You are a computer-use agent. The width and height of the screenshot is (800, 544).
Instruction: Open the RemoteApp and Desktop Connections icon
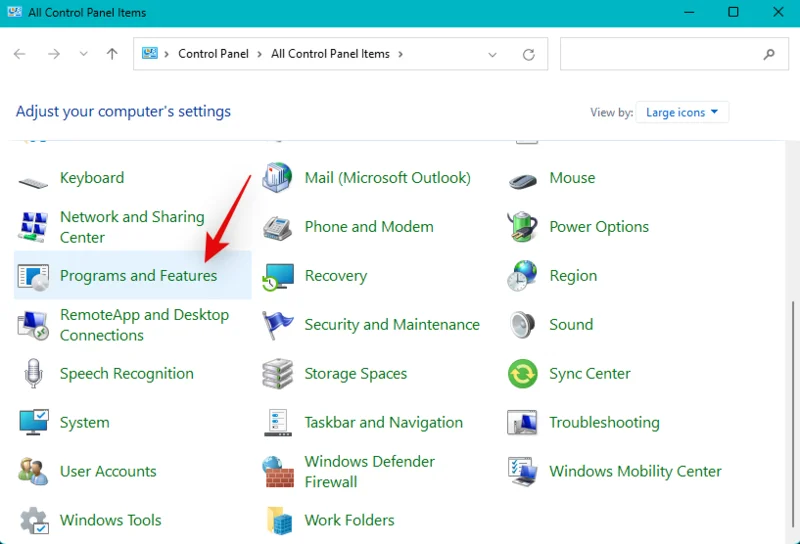coord(33,325)
